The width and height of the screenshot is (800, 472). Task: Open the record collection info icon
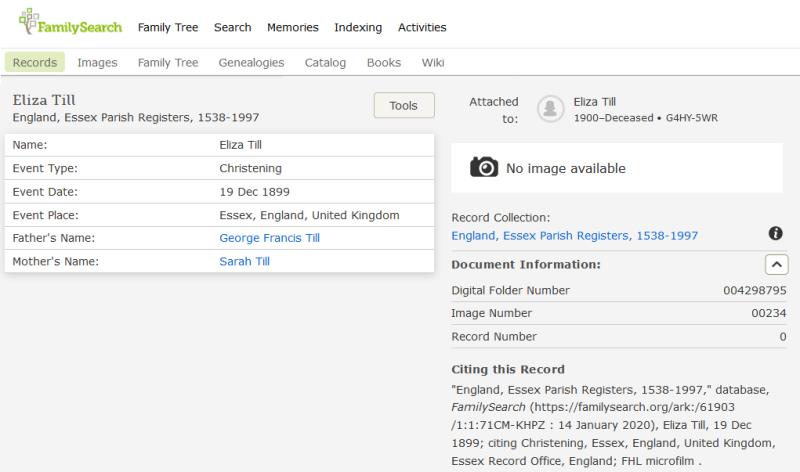click(775, 233)
